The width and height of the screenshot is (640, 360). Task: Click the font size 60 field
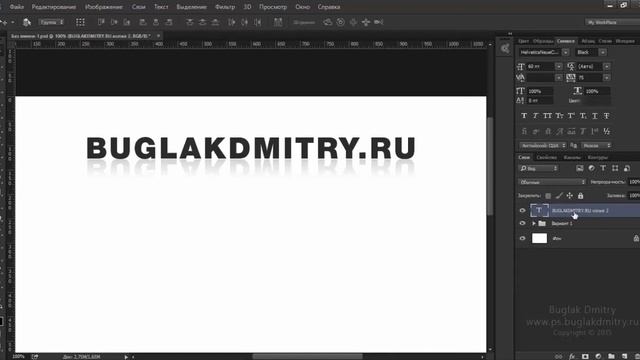[x=540, y=66]
